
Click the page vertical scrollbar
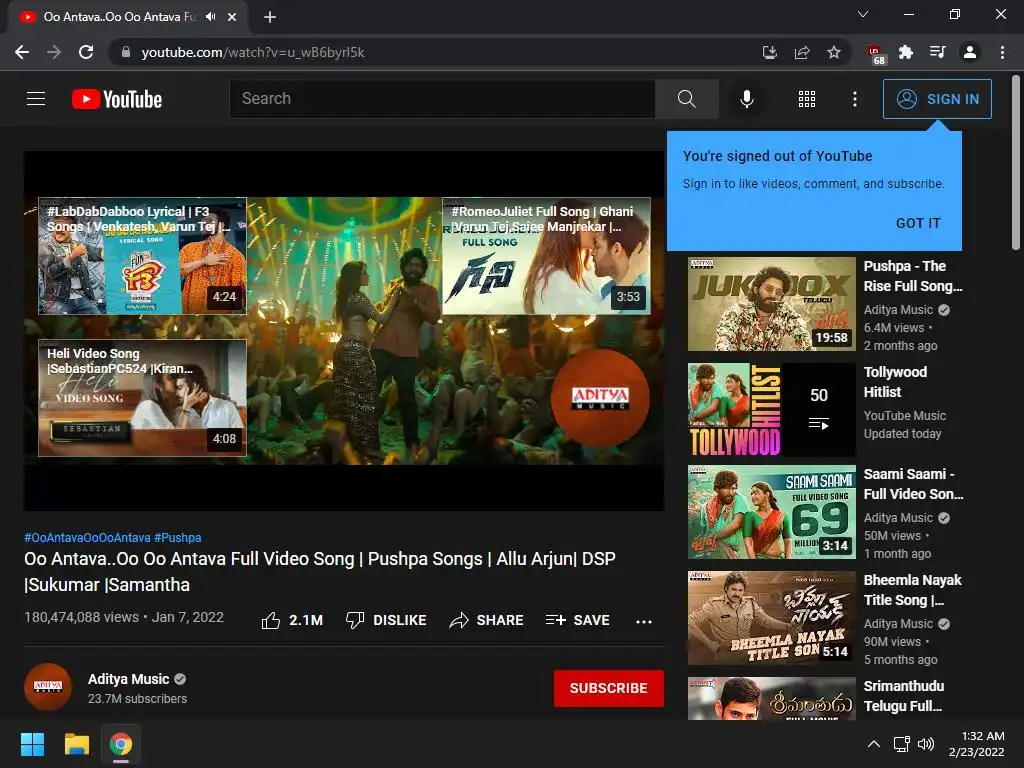coord(1016,163)
